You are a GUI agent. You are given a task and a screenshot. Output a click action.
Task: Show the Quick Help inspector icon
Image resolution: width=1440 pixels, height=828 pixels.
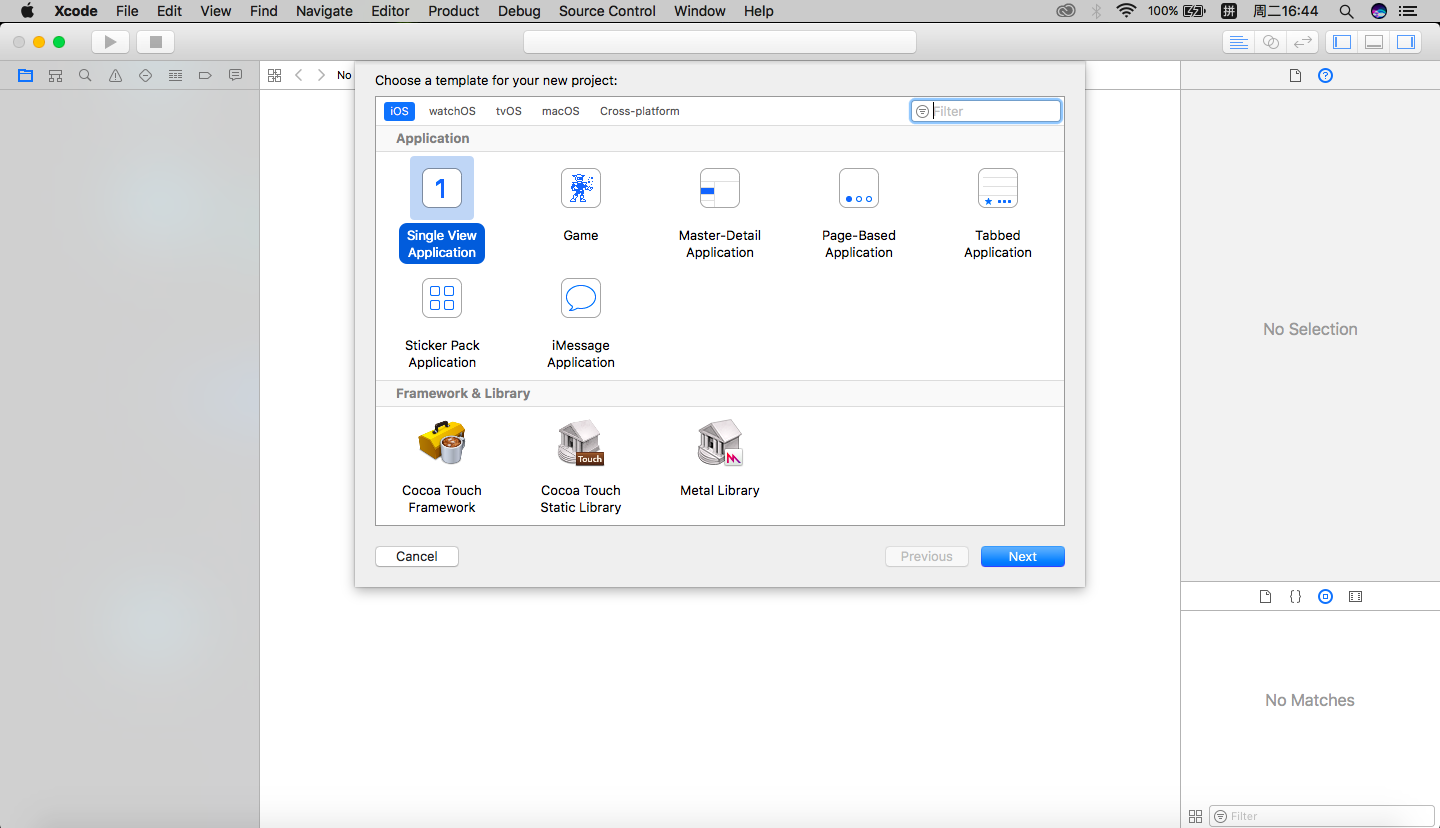(x=1325, y=76)
